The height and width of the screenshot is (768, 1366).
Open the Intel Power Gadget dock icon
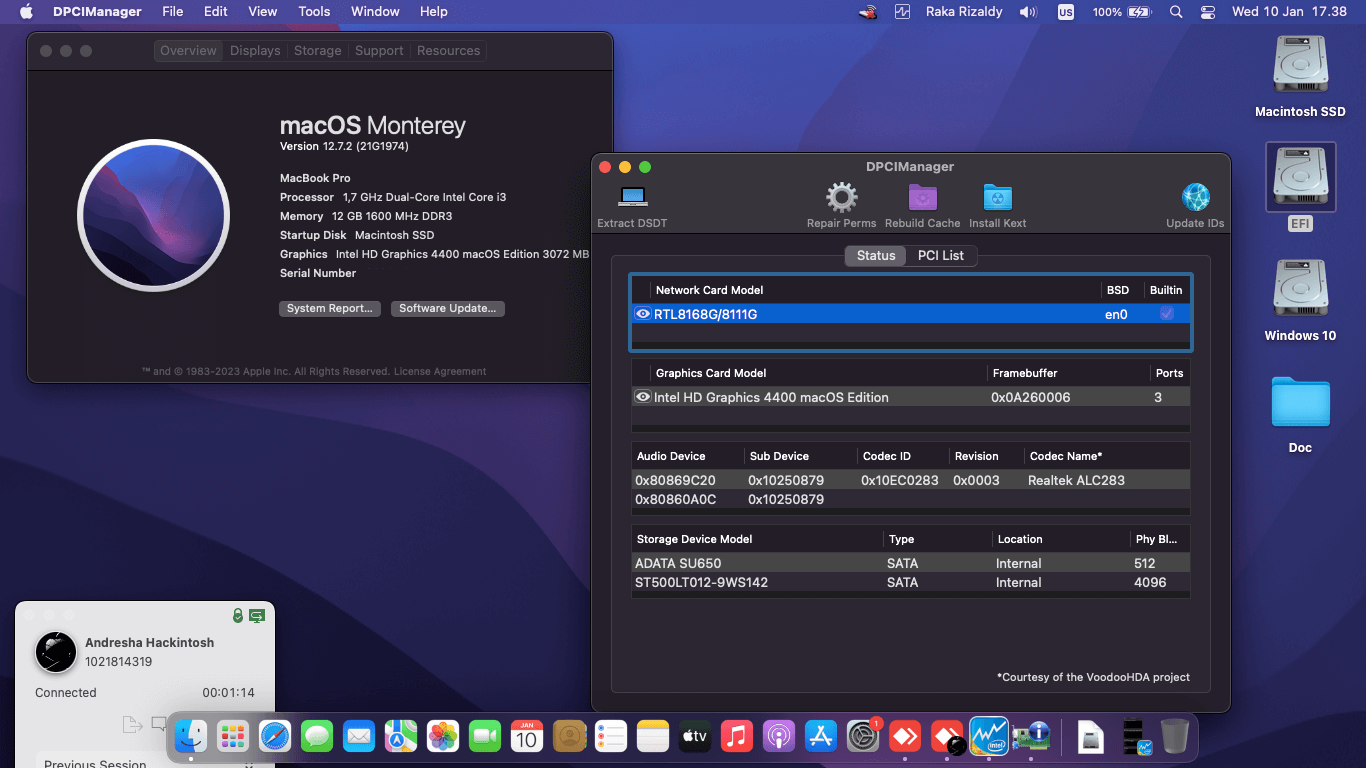pyautogui.click(x=989, y=737)
